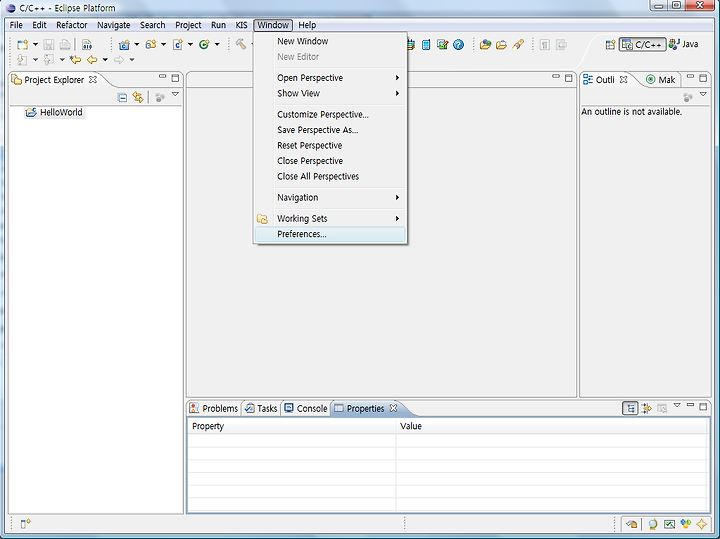Open Properties view menu triangle
The width and height of the screenshot is (720, 539).
(677, 405)
